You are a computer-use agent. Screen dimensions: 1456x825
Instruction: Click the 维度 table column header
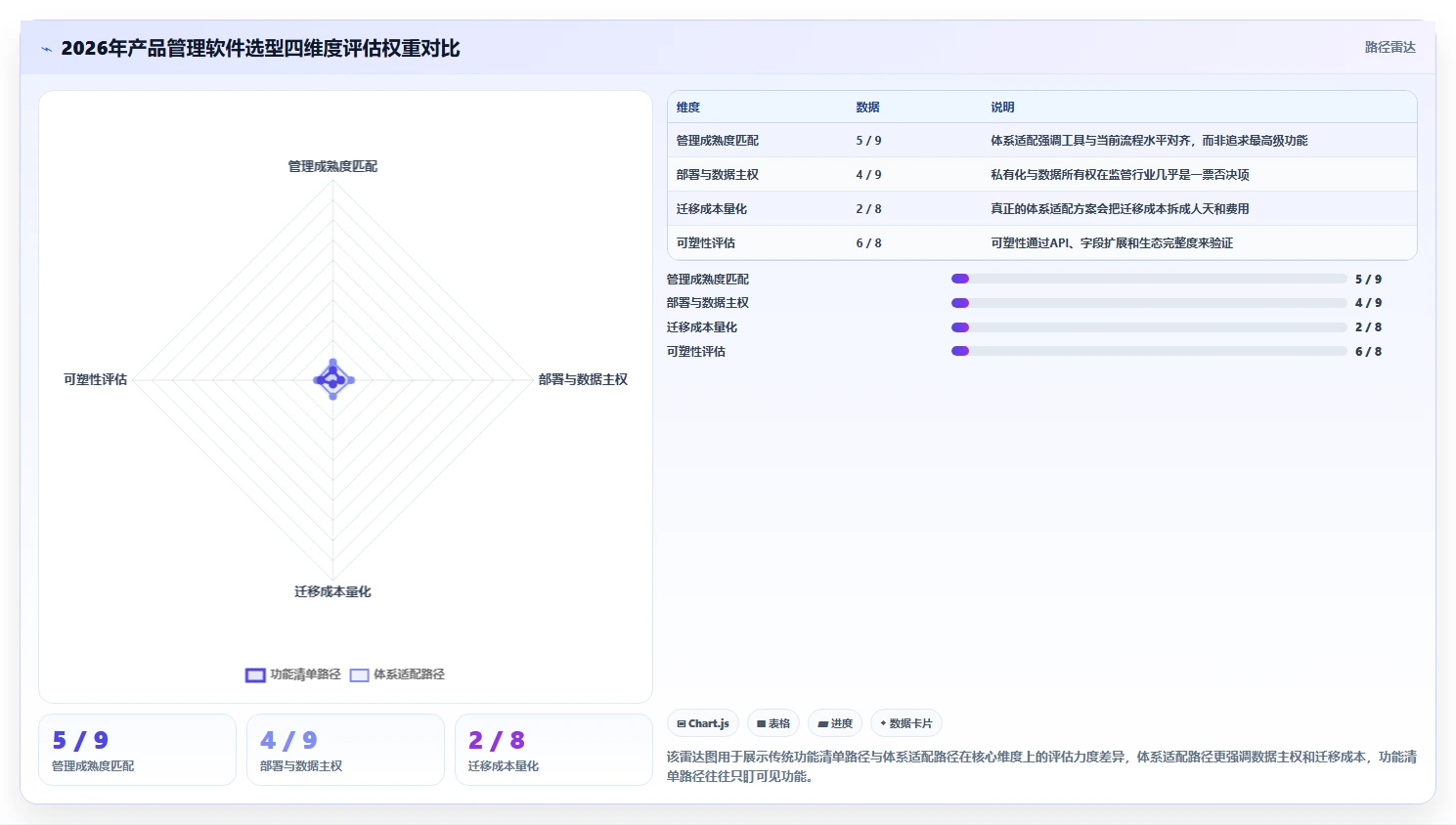(688, 108)
